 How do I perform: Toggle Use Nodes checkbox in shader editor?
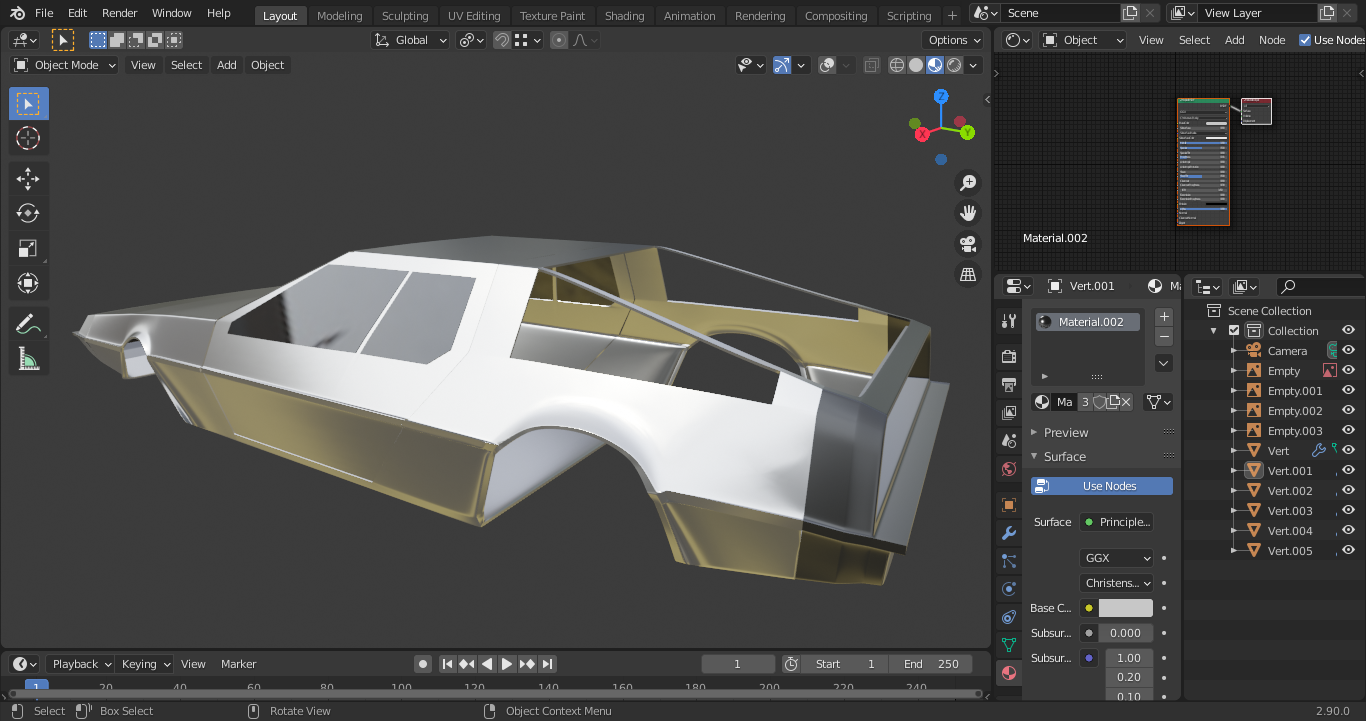tap(1305, 40)
